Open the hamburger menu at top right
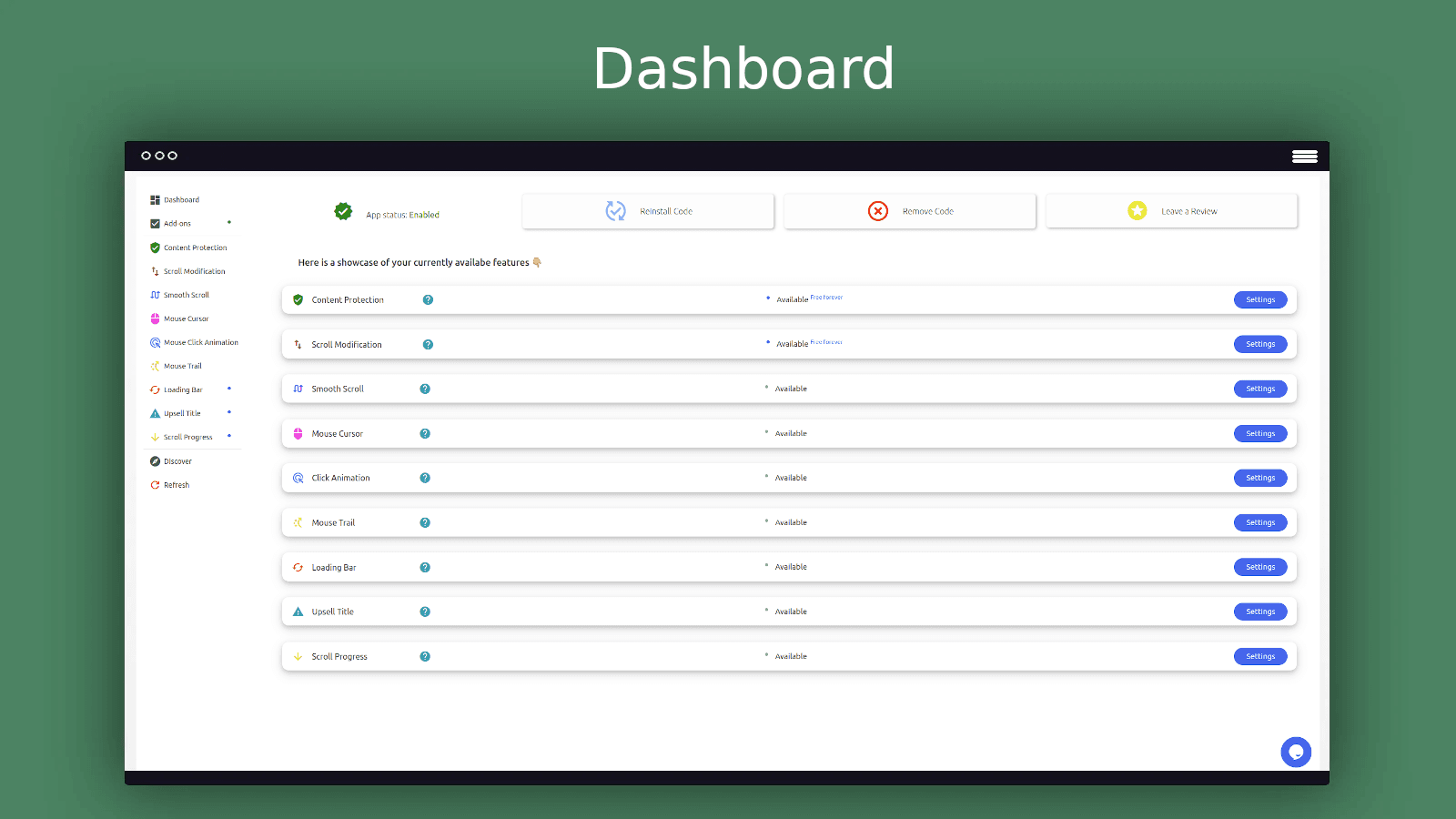1456x819 pixels. tap(1305, 156)
